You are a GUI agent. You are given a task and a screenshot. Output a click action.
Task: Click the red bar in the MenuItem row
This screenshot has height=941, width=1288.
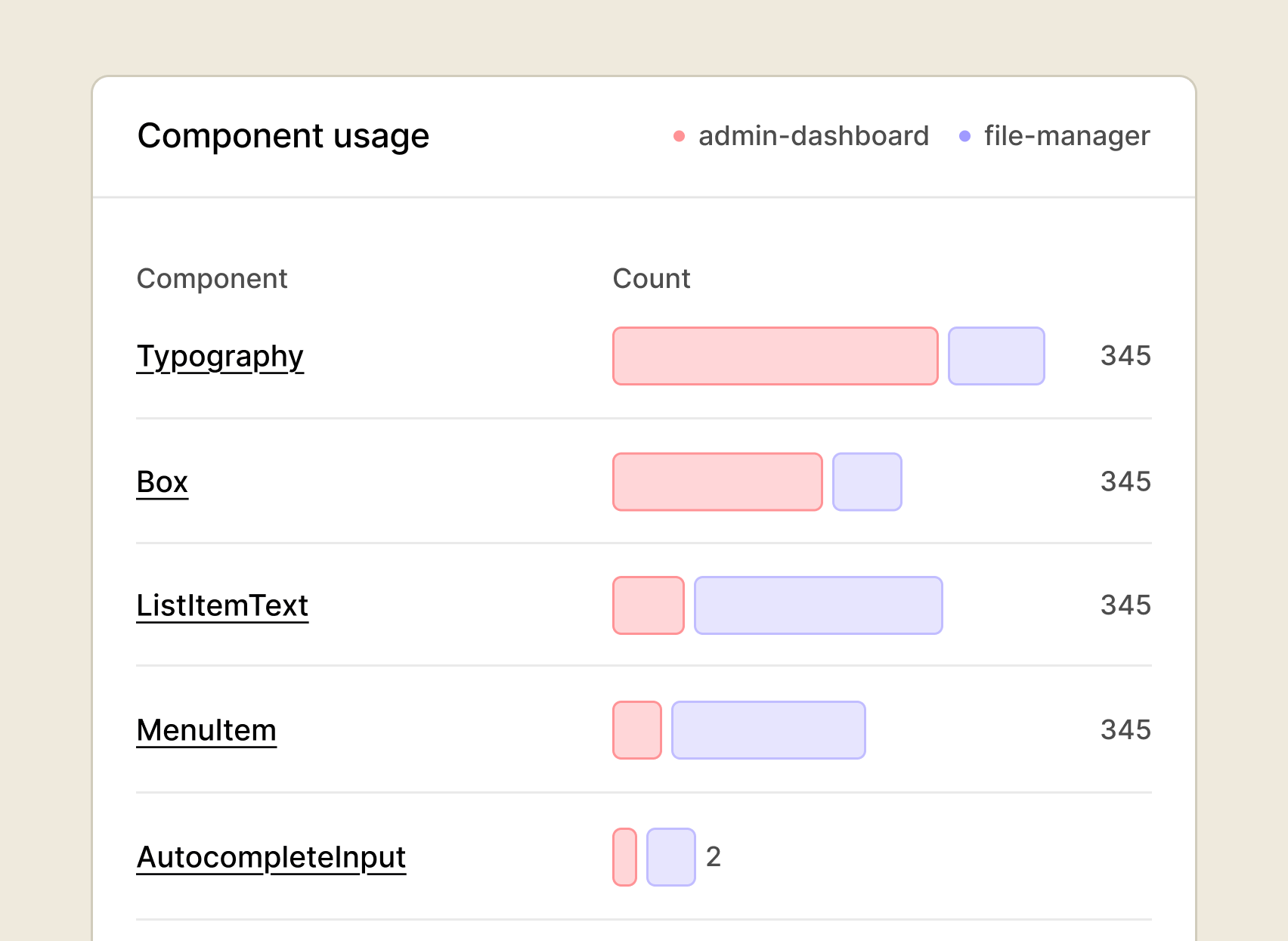coord(636,729)
